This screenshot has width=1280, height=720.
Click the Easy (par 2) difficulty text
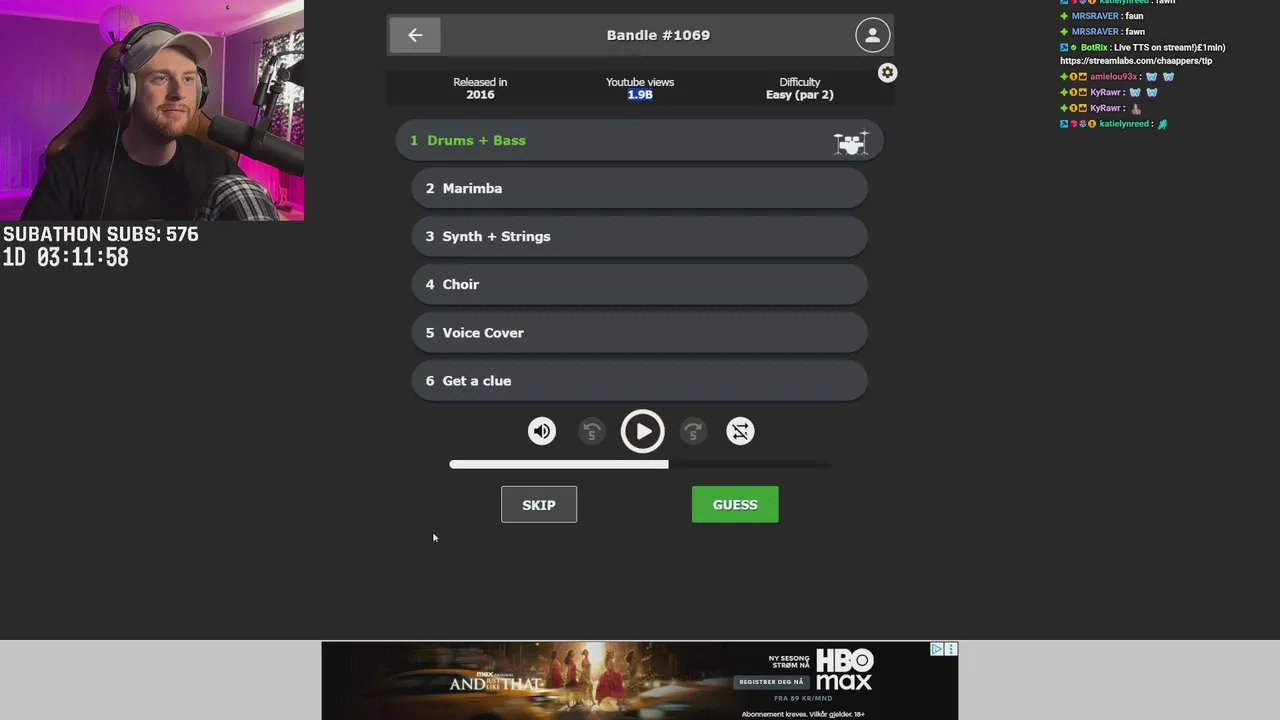(799, 95)
